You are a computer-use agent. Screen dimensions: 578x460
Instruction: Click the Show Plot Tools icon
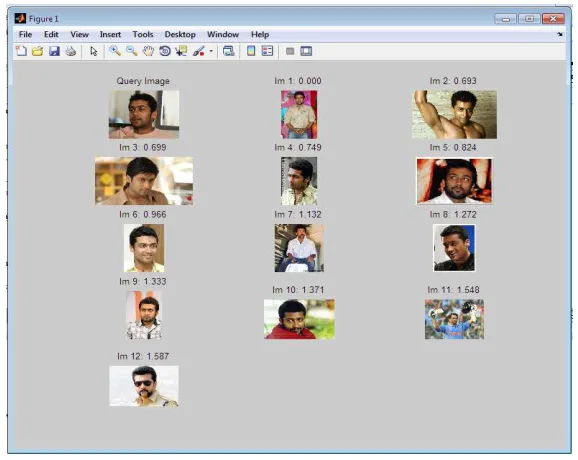point(306,51)
